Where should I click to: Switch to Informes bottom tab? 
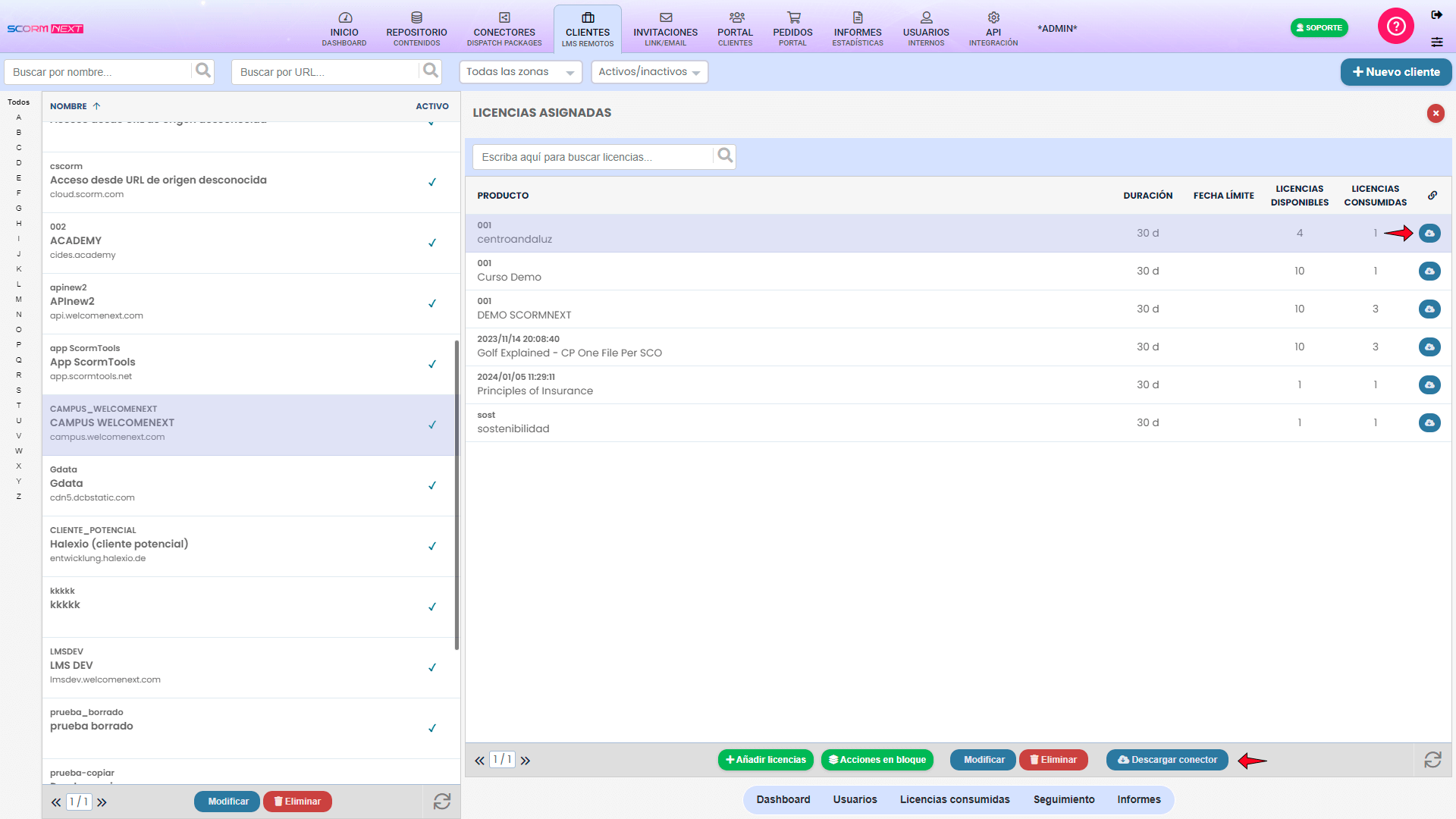pos(1139,799)
